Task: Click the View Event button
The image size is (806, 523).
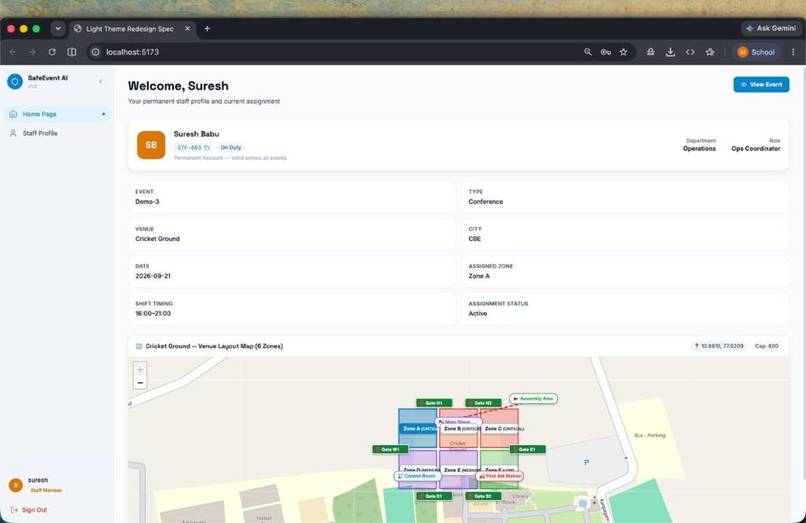Action: 761,84
